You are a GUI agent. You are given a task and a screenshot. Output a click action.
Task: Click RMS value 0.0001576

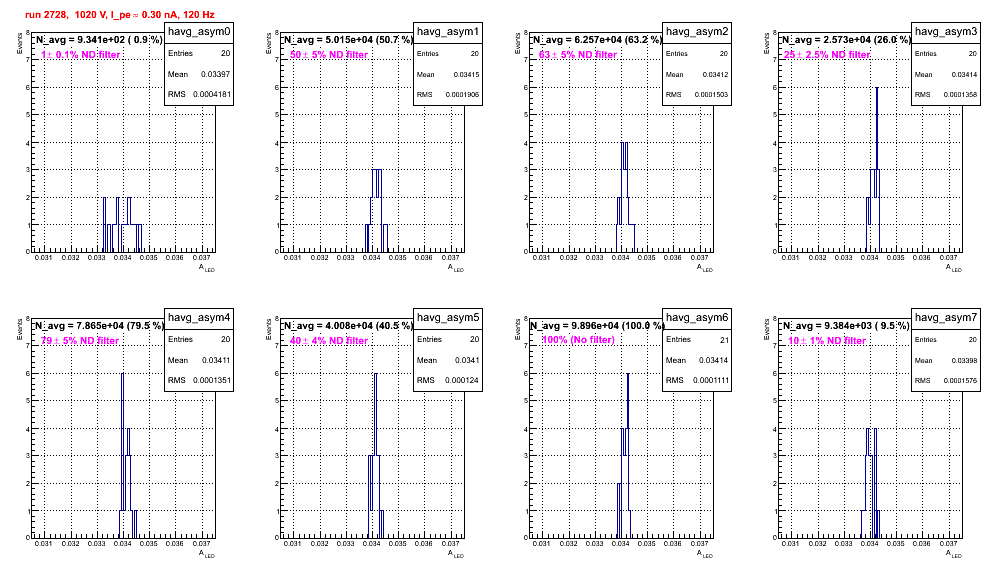959,381
